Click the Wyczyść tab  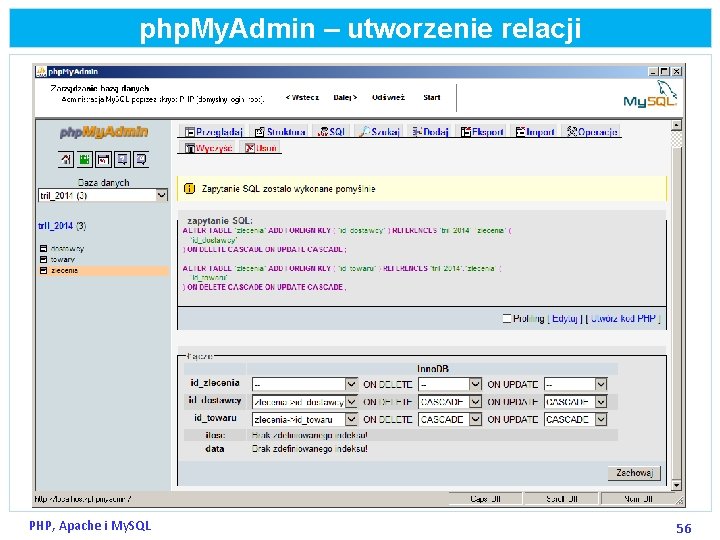(209, 148)
